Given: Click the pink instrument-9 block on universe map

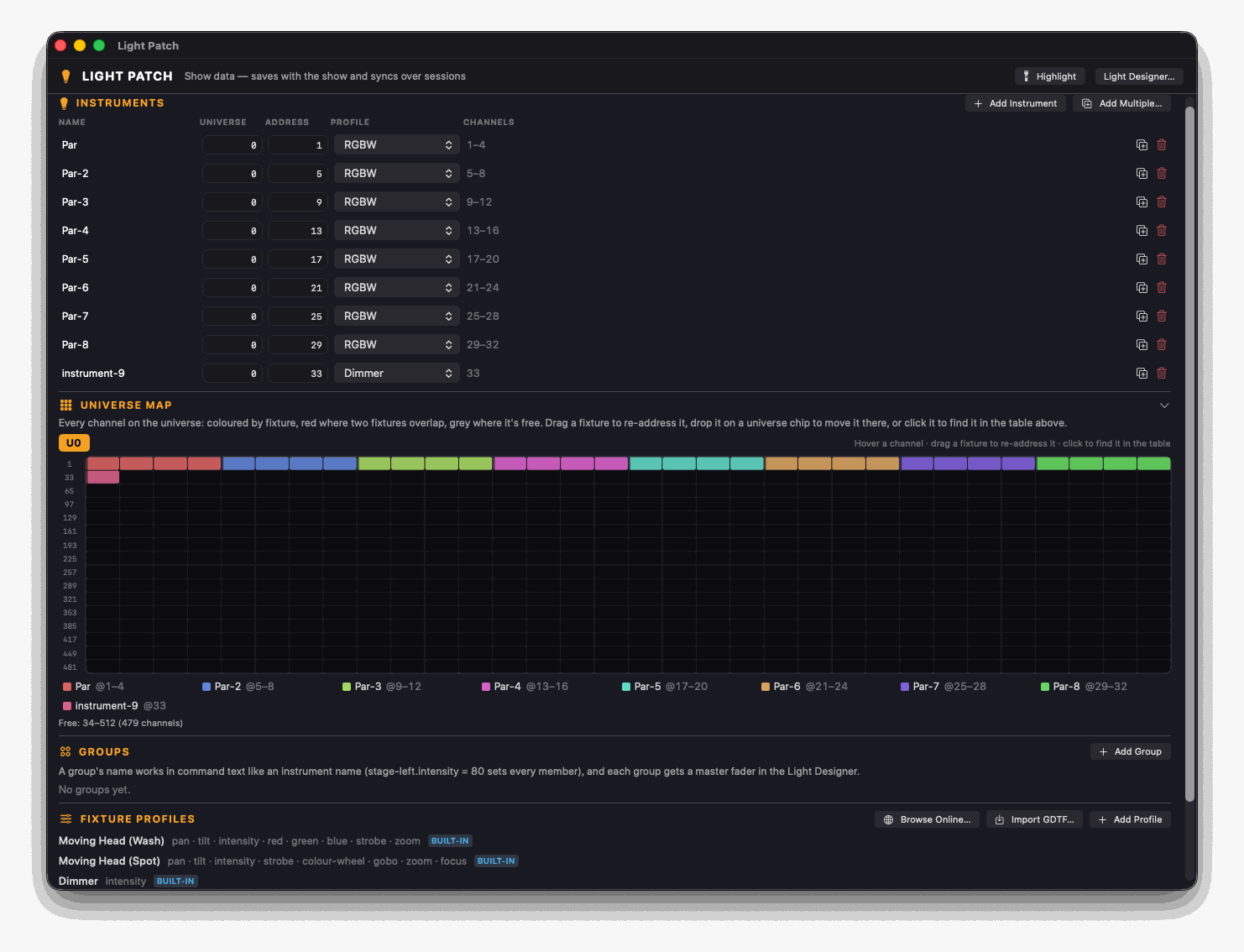Looking at the screenshot, I should tap(103, 477).
